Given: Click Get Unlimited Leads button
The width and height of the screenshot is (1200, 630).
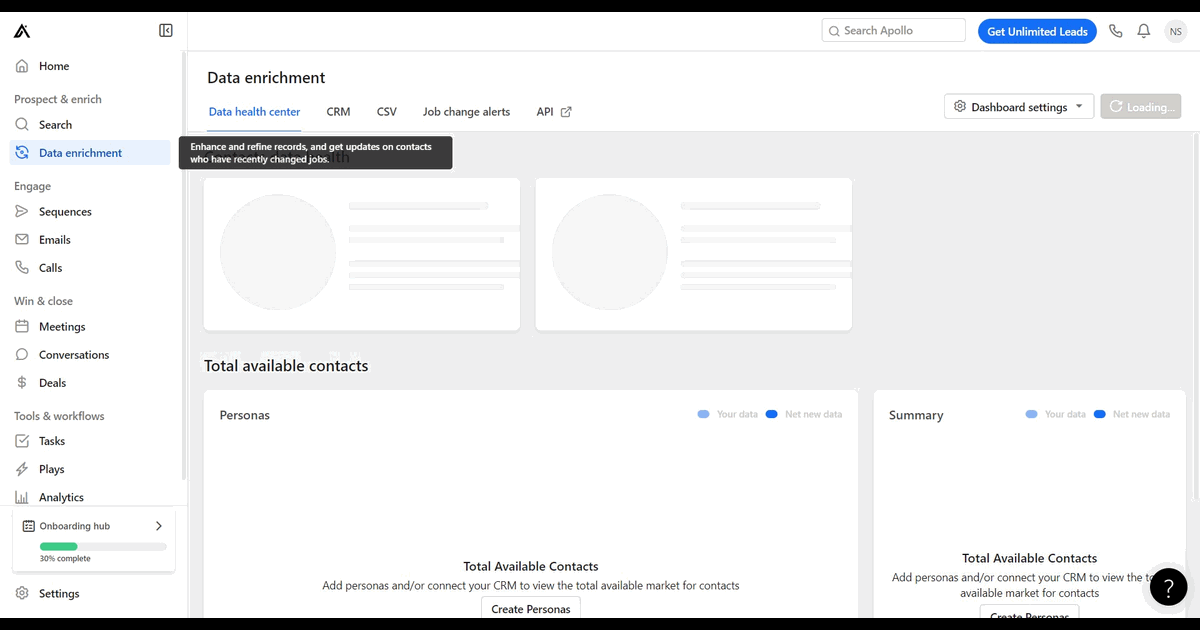Looking at the screenshot, I should pos(1037,31).
